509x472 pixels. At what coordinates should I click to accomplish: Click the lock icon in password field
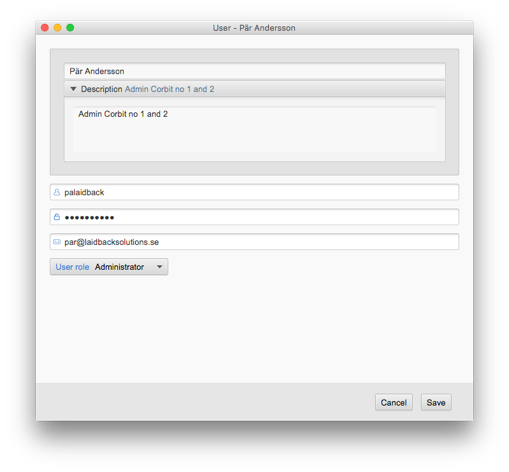[57, 217]
